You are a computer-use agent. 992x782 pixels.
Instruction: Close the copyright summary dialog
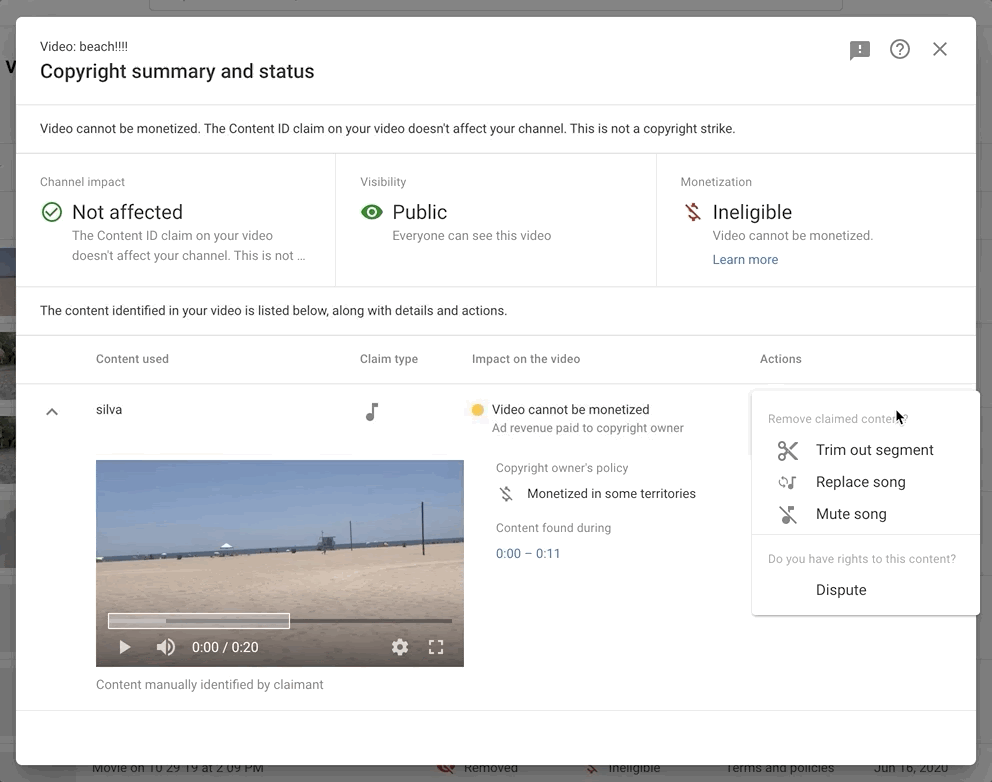click(939, 49)
